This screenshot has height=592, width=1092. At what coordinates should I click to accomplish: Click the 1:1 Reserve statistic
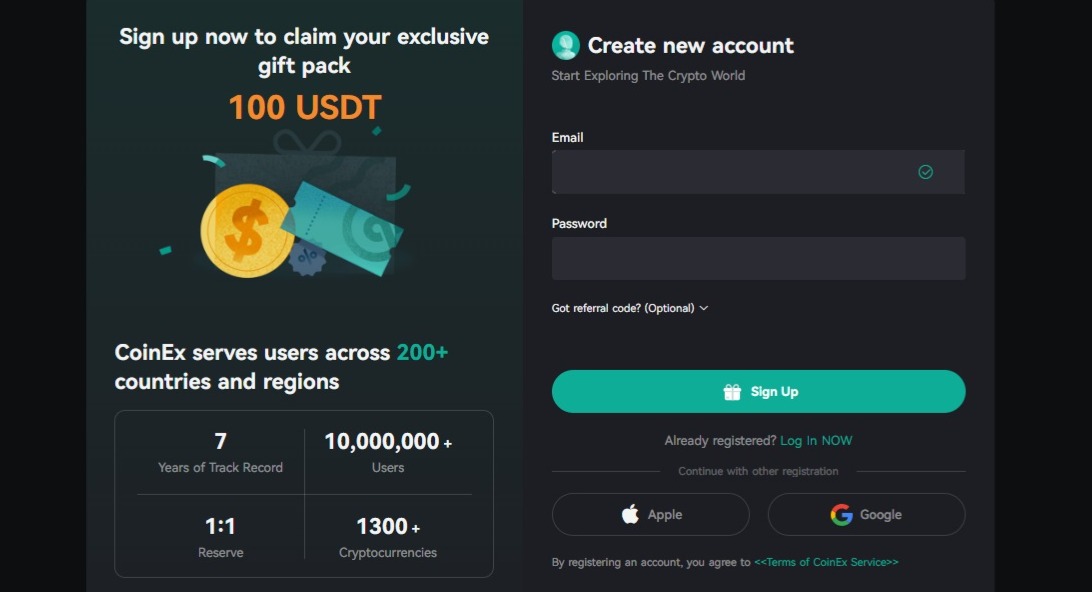220,537
